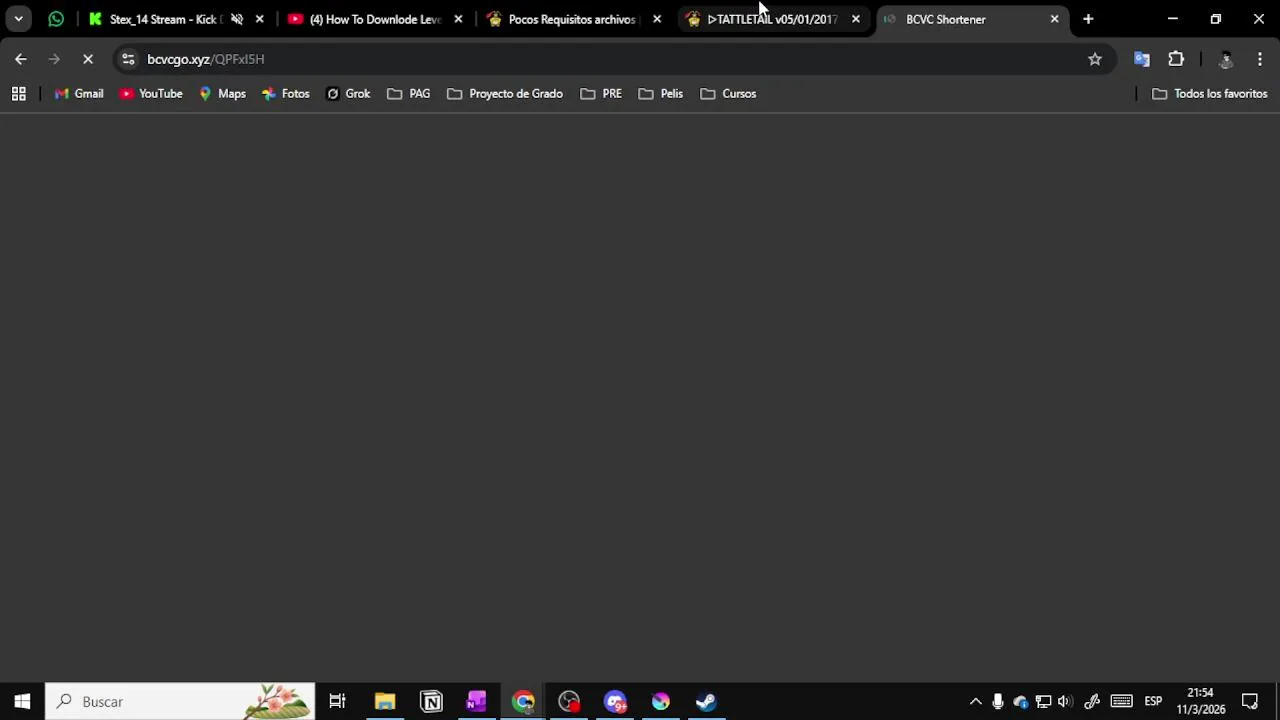The width and height of the screenshot is (1280, 720).
Task: Open the Gmail bookmark
Action: pyautogui.click(x=79, y=93)
